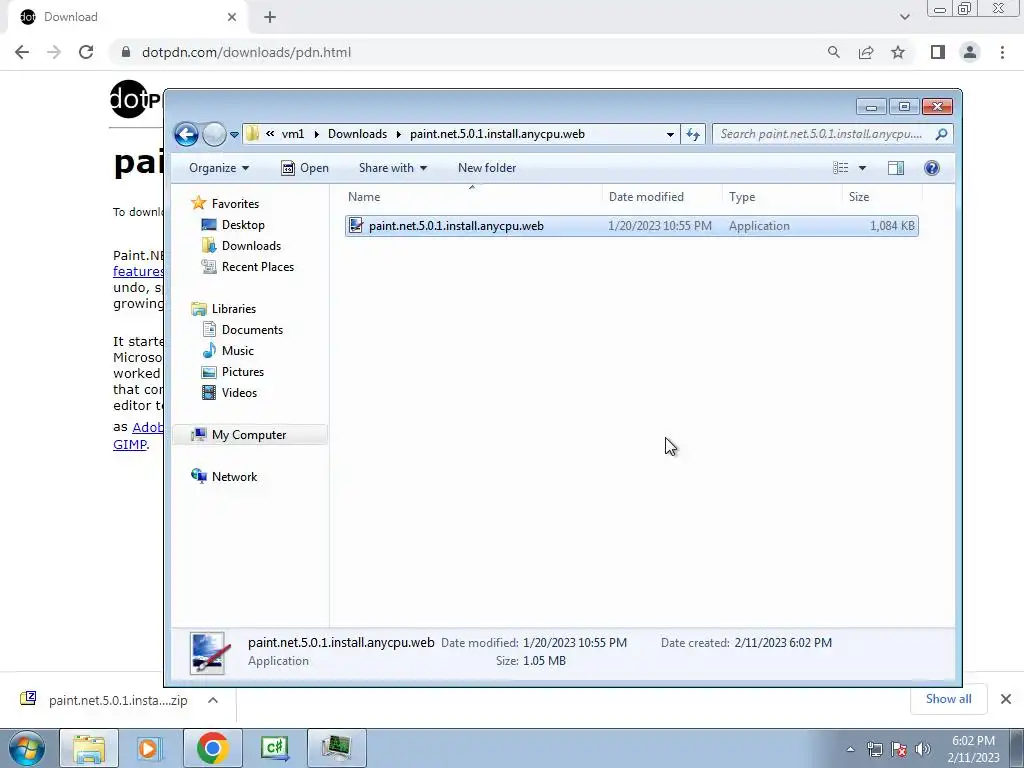Change view using the view icon
Viewport: 1024px width, 768px height.
tap(840, 168)
